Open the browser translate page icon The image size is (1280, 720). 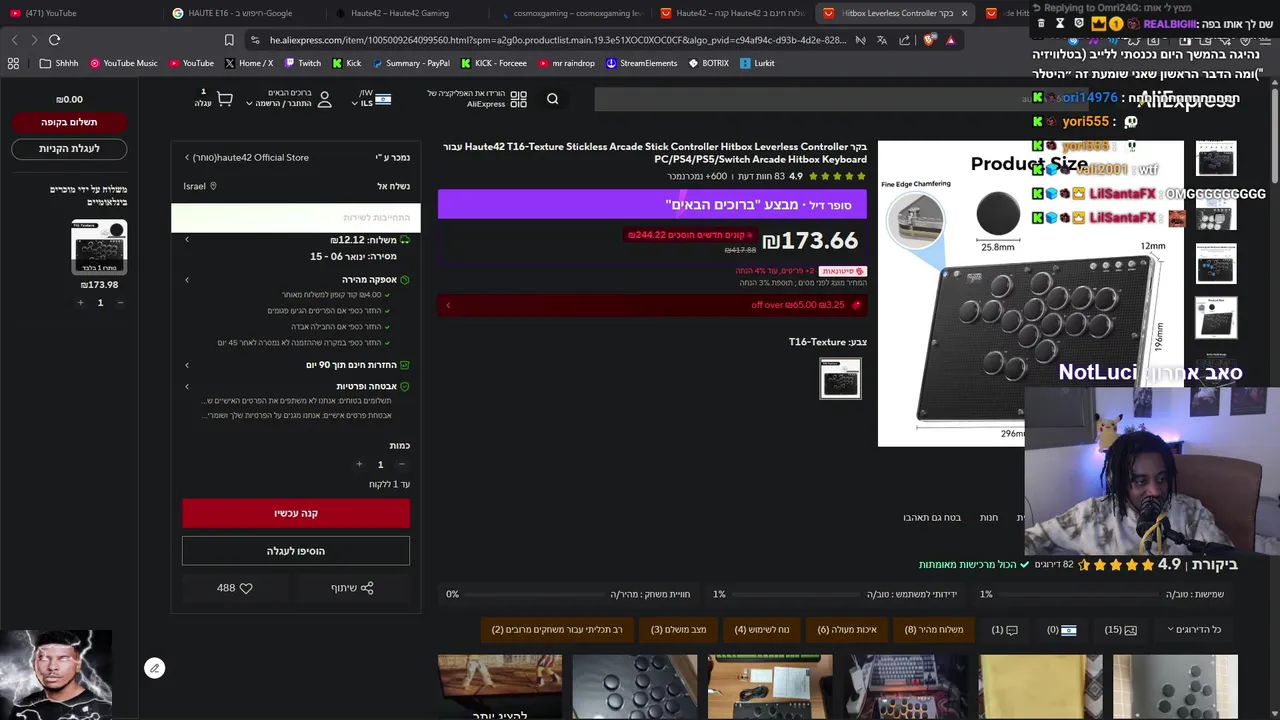[881, 40]
